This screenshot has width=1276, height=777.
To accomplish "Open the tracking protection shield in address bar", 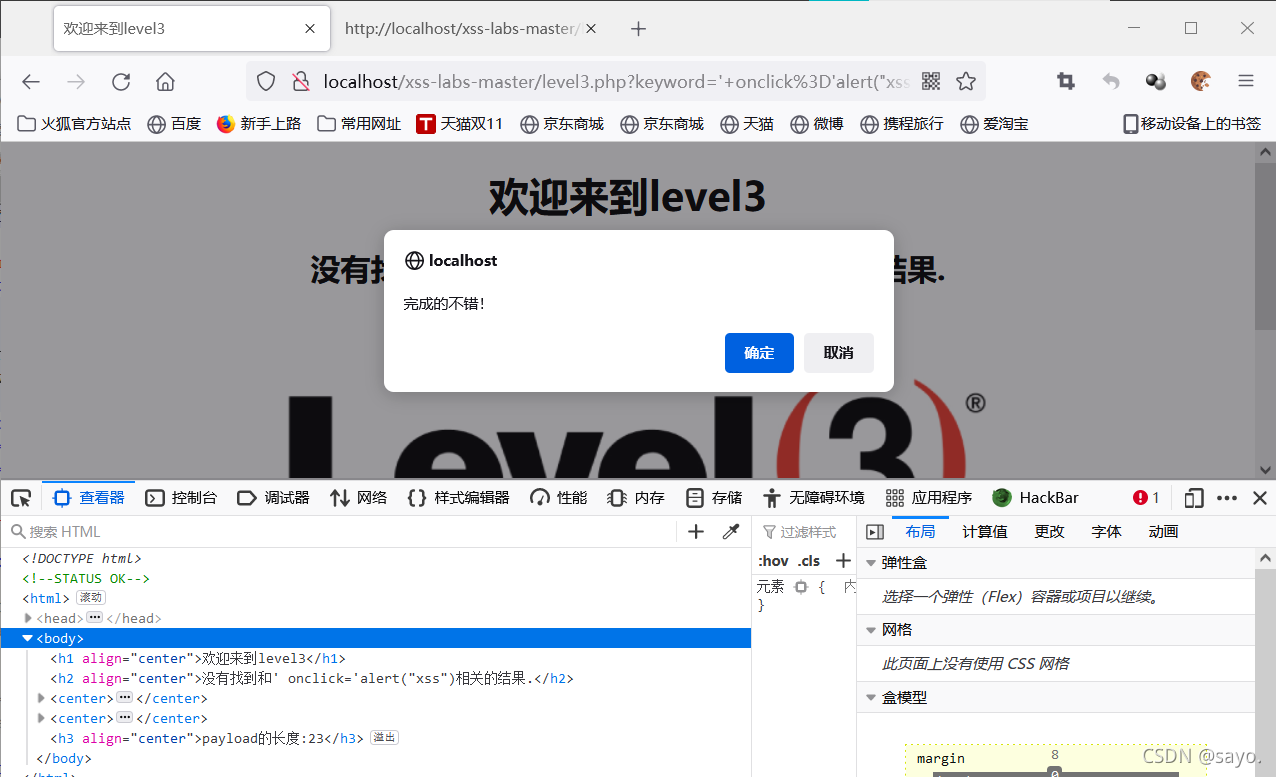I will click(x=266, y=81).
